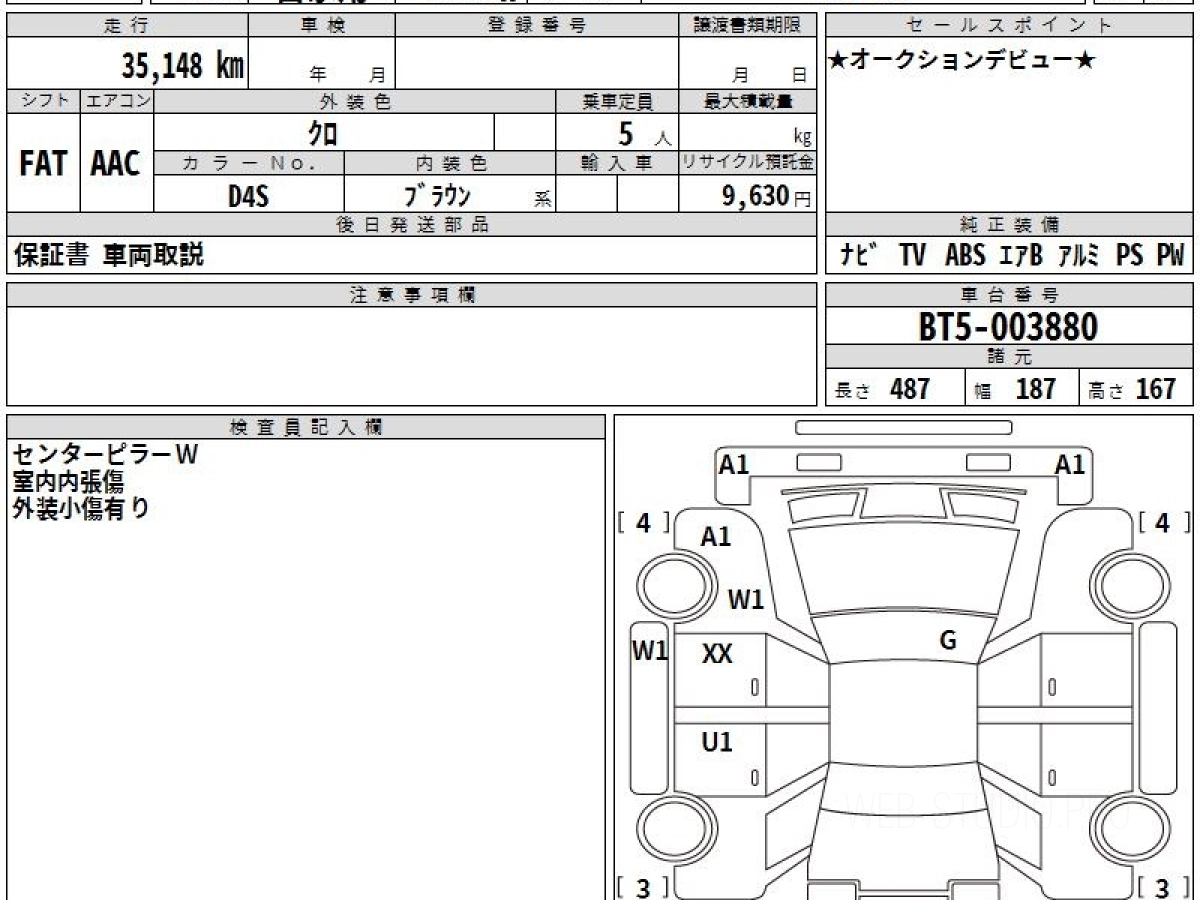Click the 外装色 header
This screenshot has width=1200, height=900.
coord(355,101)
